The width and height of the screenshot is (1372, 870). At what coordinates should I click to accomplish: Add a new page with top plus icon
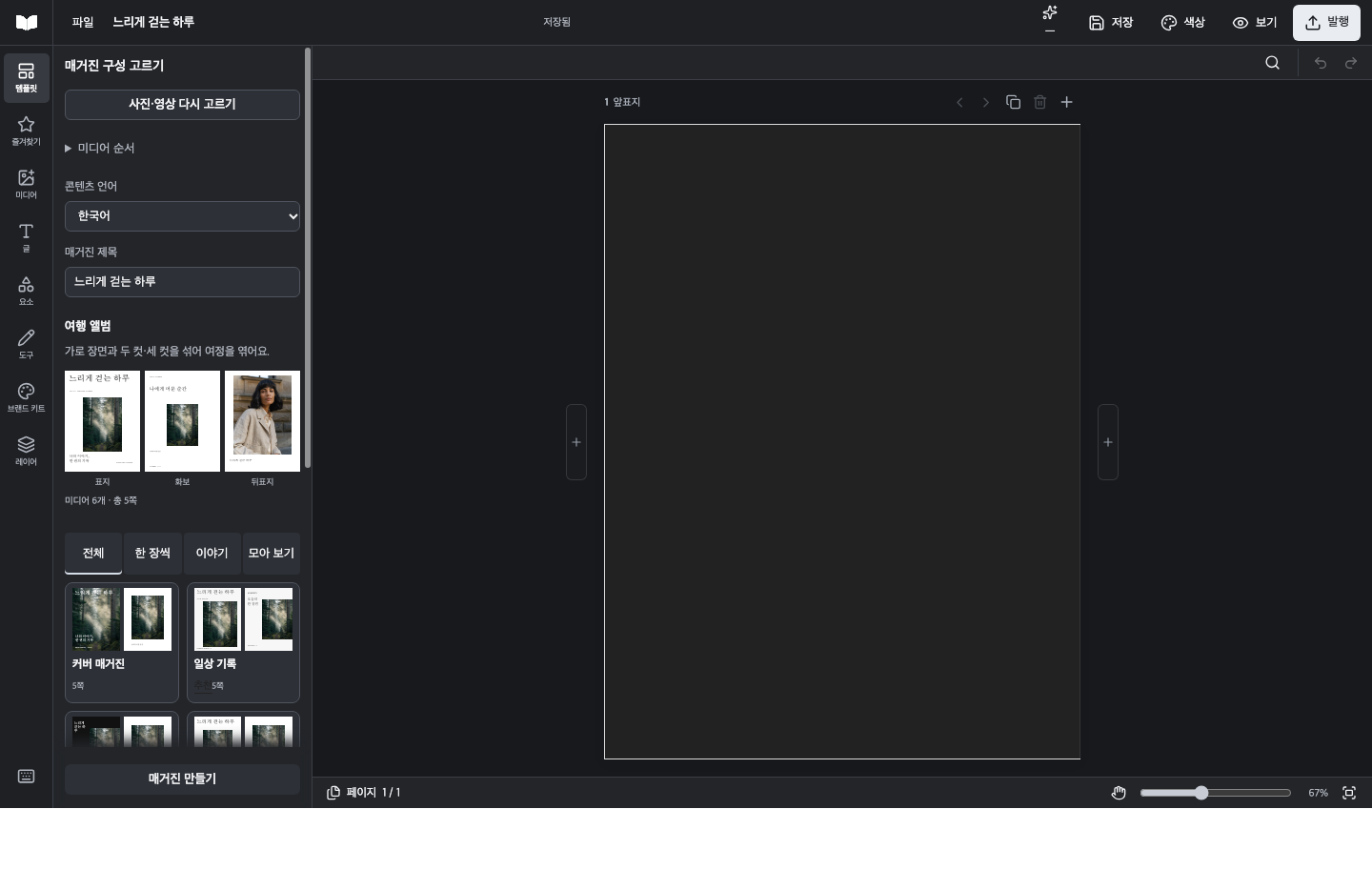tap(1067, 102)
